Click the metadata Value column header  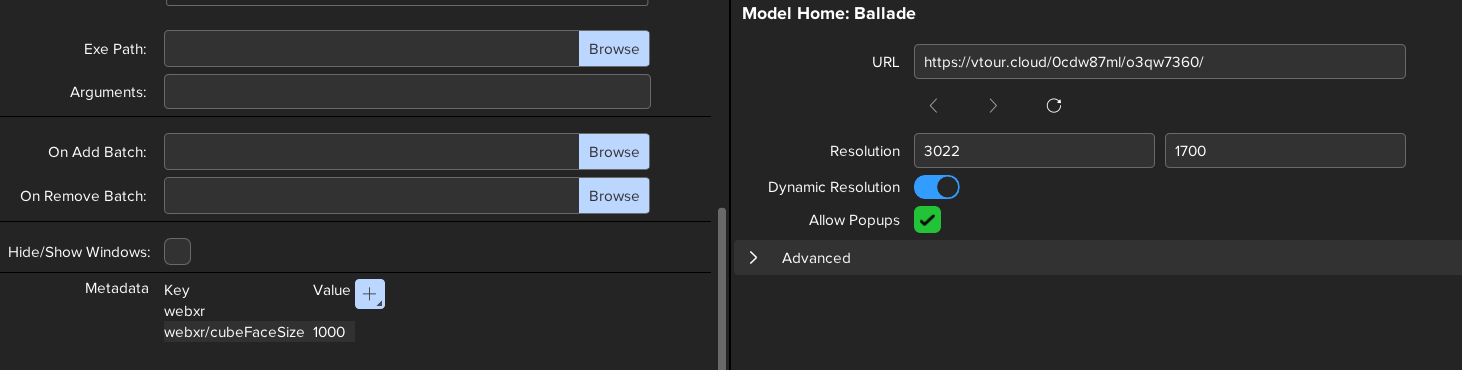331,290
